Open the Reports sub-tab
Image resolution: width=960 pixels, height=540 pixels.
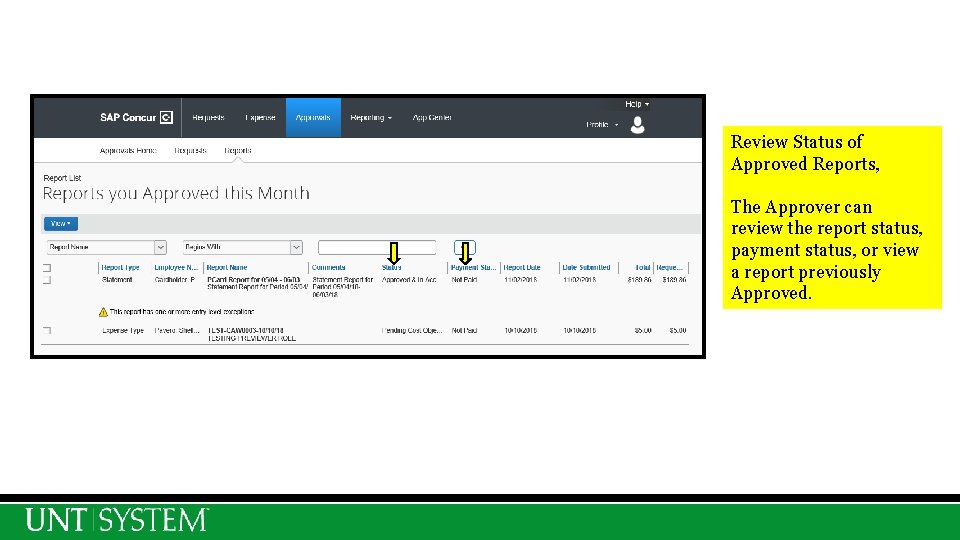(x=238, y=151)
